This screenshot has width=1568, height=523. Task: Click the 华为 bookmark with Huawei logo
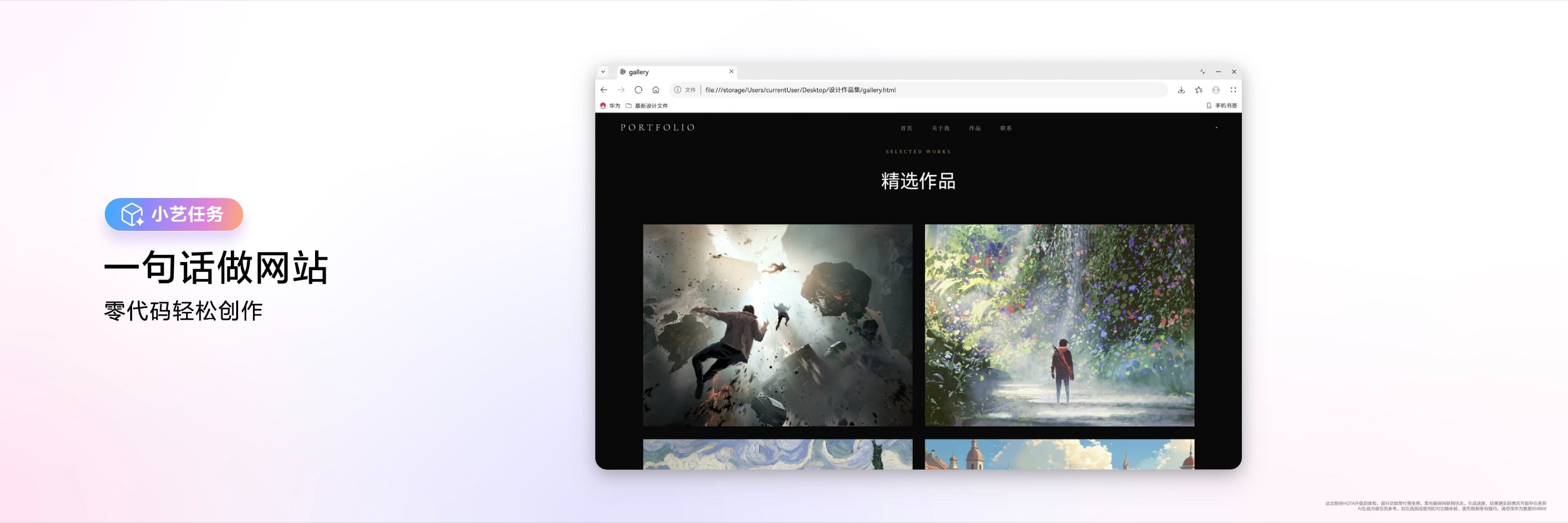pyautogui.click(x=610, y=106)
